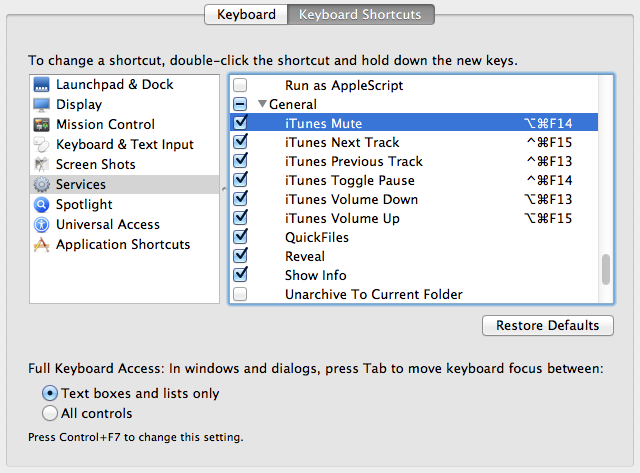Select the Show Info service row label

pyautogui.click(x=316, y=275)
